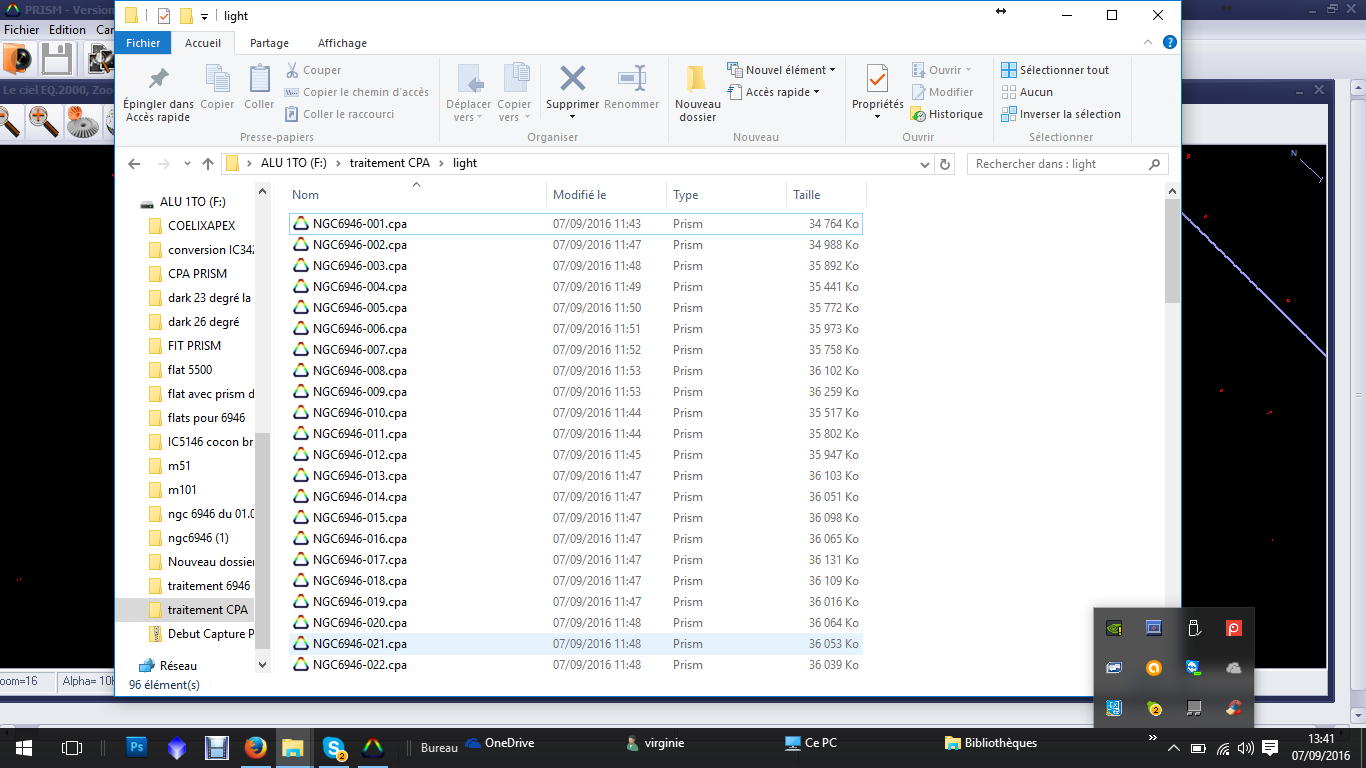This screenshot has height=768, width=1366.
Task: Open Firefox from the taskbar
Action: click(x=255, y=746)
